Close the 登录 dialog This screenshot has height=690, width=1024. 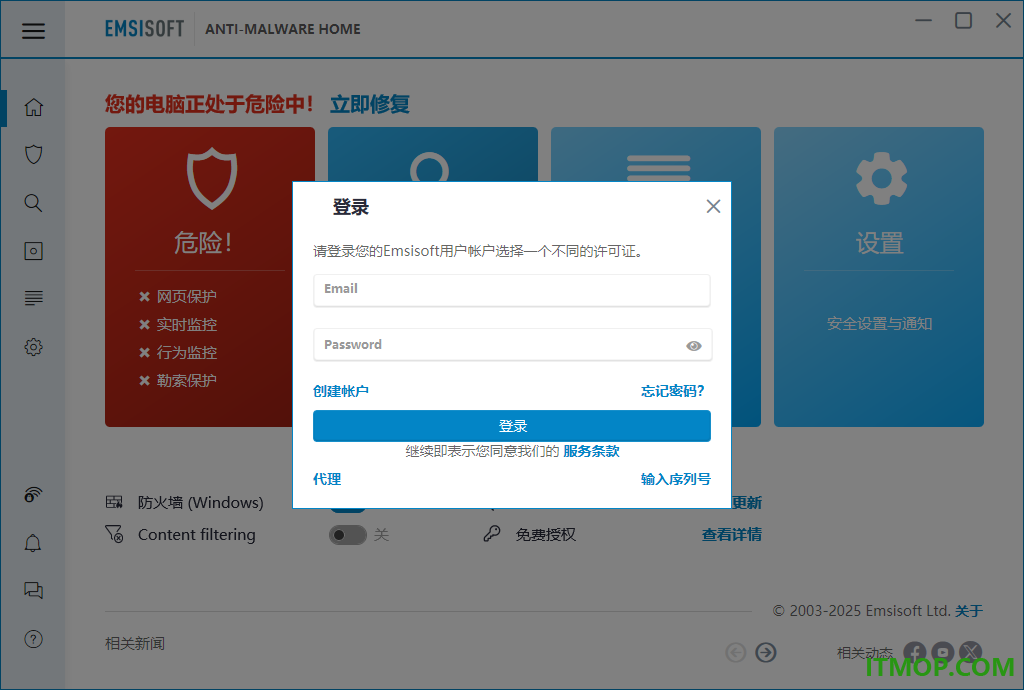(713, 207)
